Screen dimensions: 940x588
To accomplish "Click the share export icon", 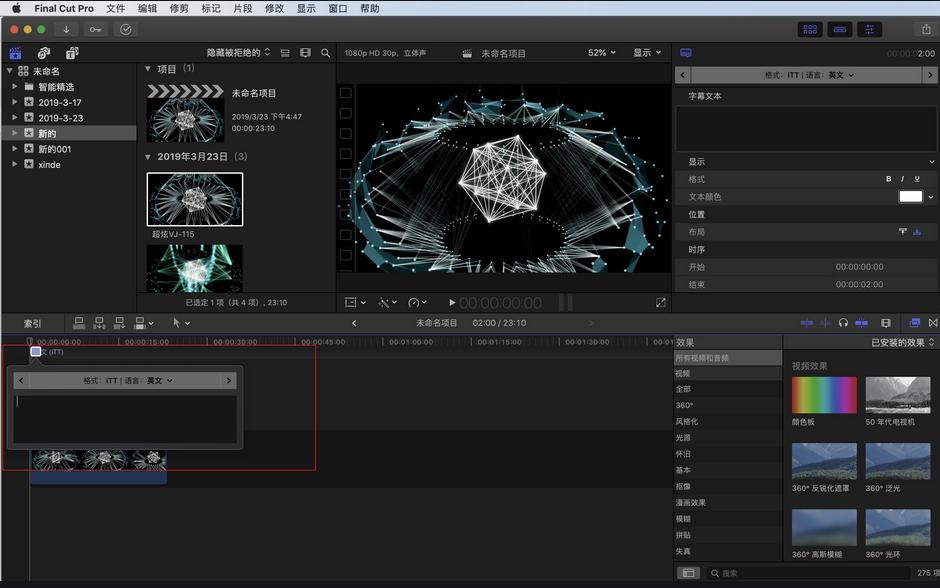I will (x=925, y=30).
